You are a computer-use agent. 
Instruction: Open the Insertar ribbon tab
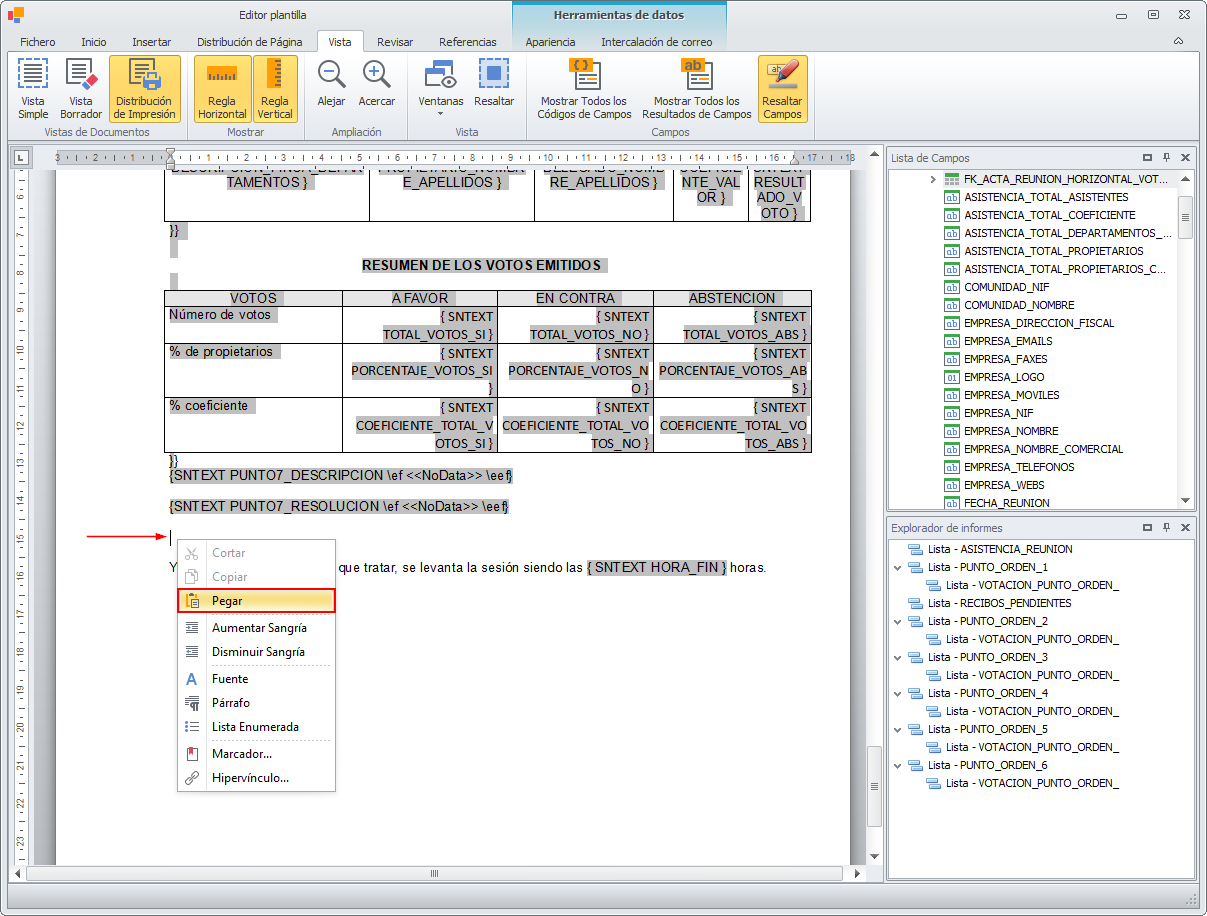click(x=151, y=42)
